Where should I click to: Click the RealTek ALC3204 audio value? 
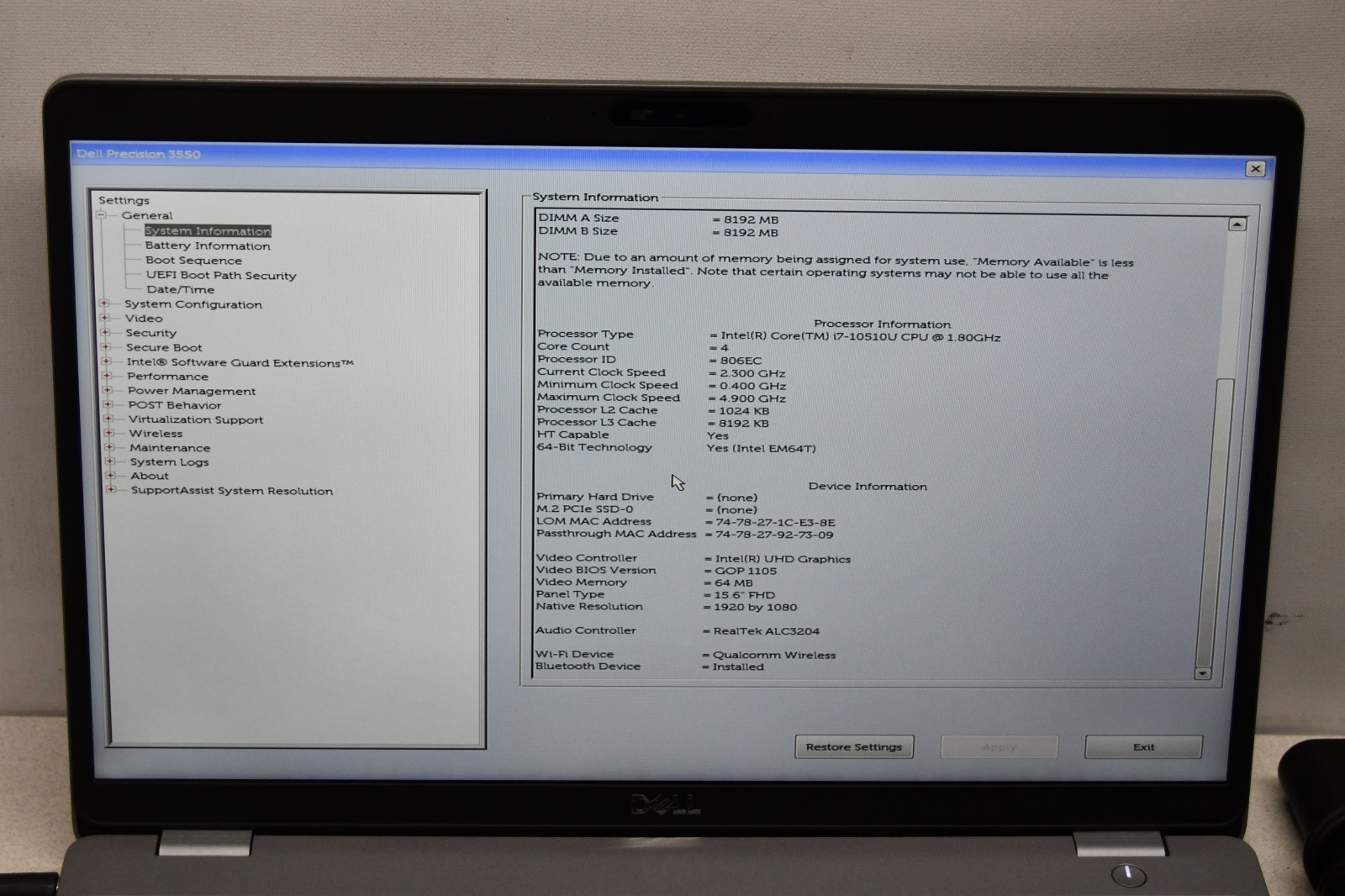coord(766,631)
